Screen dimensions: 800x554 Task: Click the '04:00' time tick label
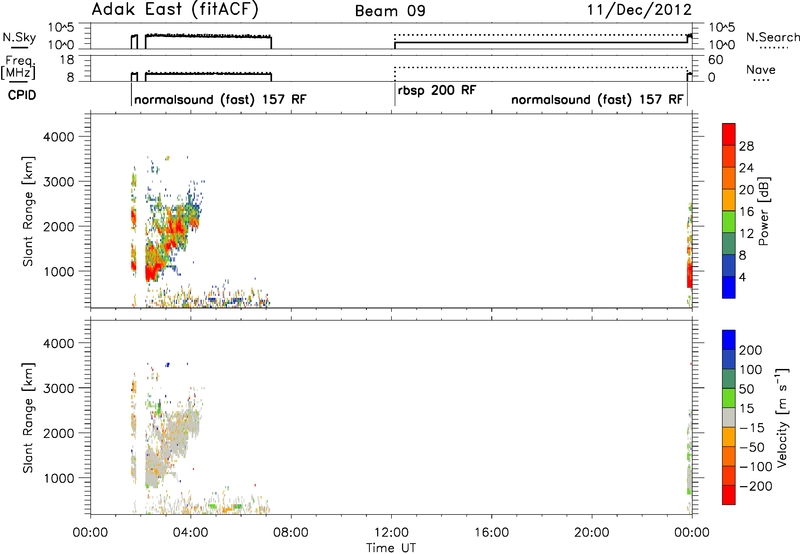tap(190, 533)
